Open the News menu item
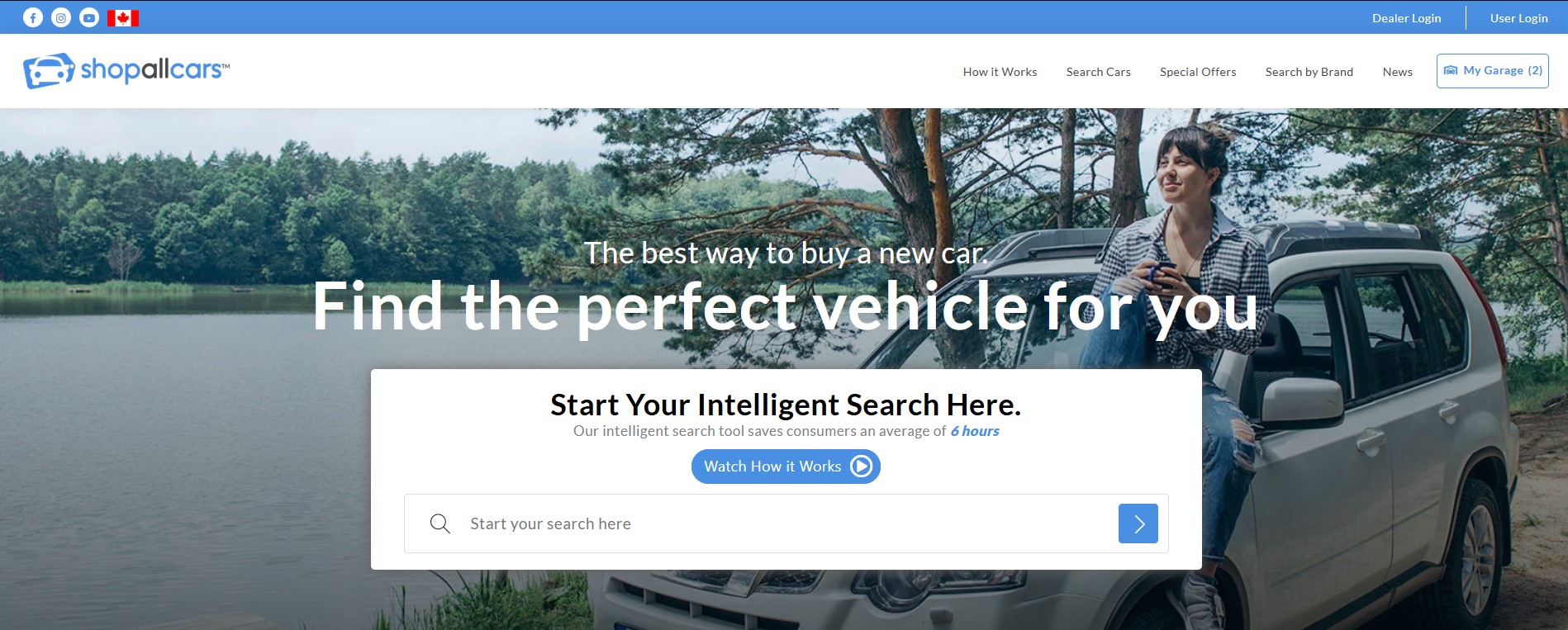This screenshot has width=1568, height=630. coord(1398,72)
